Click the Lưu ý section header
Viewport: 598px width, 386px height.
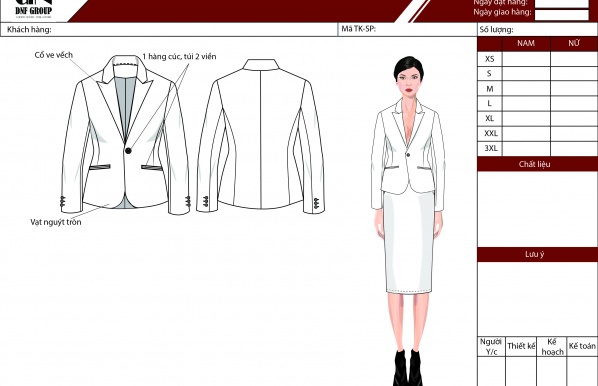tap(537, 254)
